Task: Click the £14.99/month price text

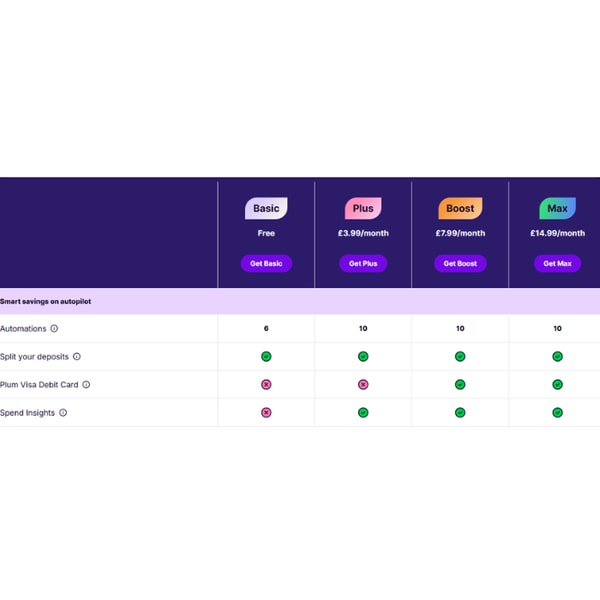Action: click(558, 233)
